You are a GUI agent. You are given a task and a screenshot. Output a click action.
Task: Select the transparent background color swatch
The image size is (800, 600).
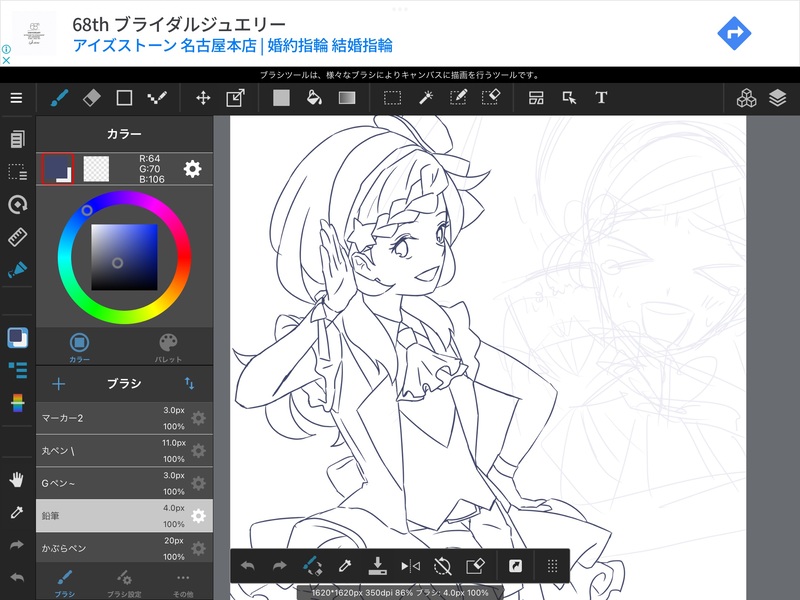click(96, 169)
